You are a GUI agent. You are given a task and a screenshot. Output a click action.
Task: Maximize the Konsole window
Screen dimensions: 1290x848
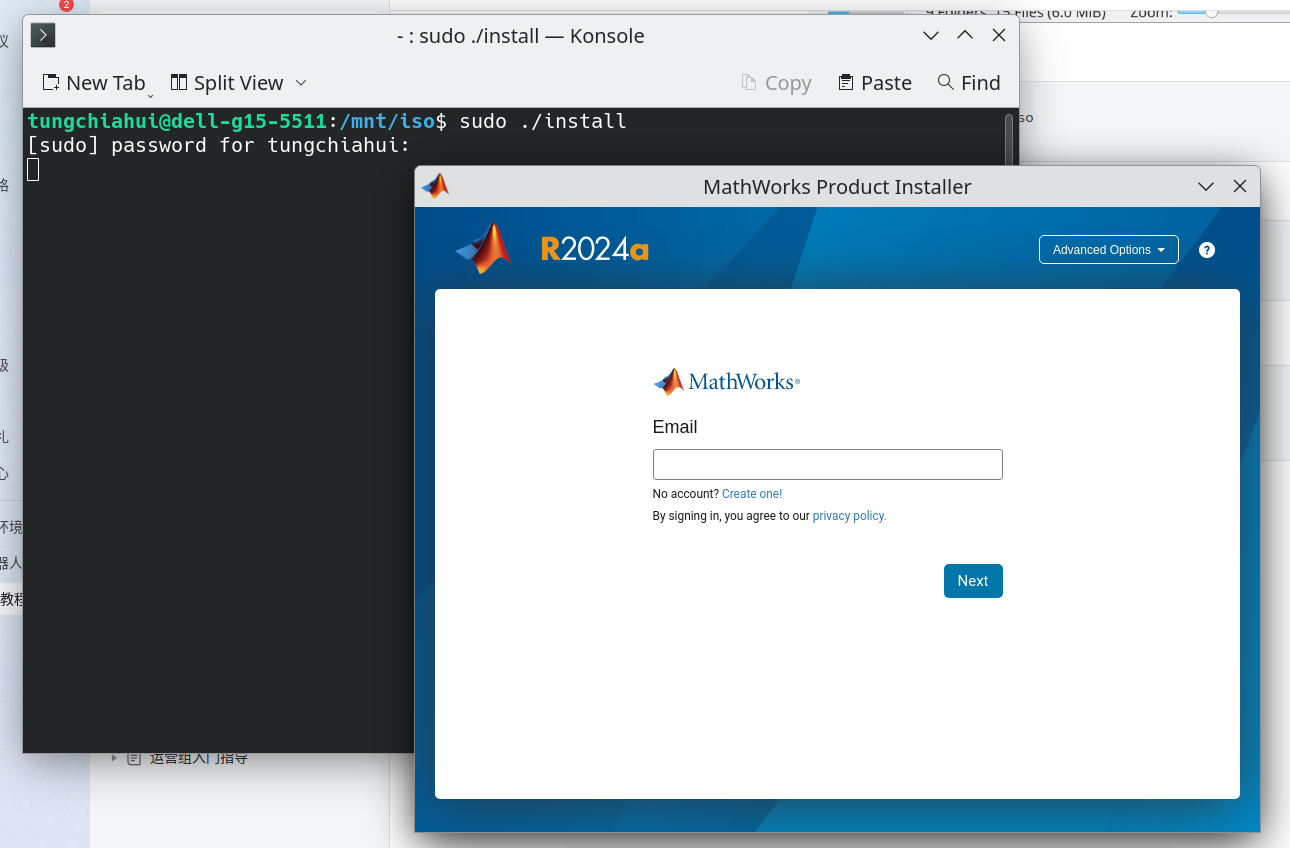coord(965,36)
